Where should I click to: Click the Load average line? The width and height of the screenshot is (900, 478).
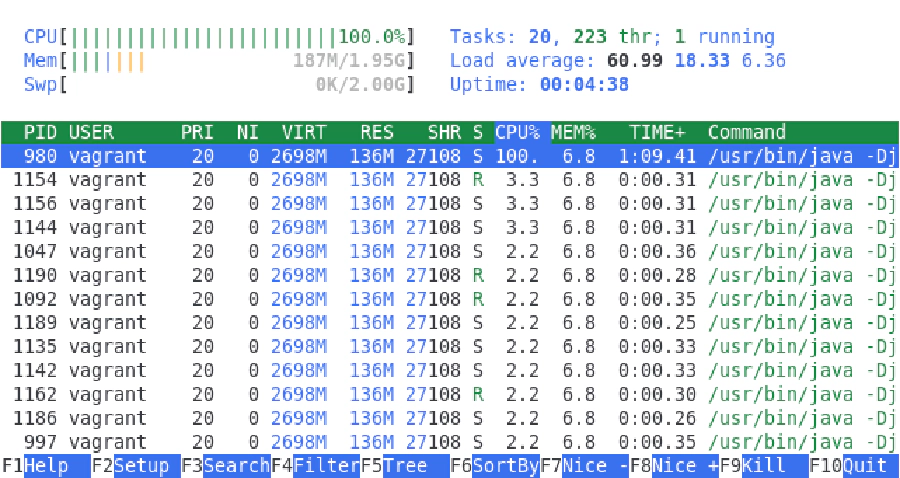618,61
